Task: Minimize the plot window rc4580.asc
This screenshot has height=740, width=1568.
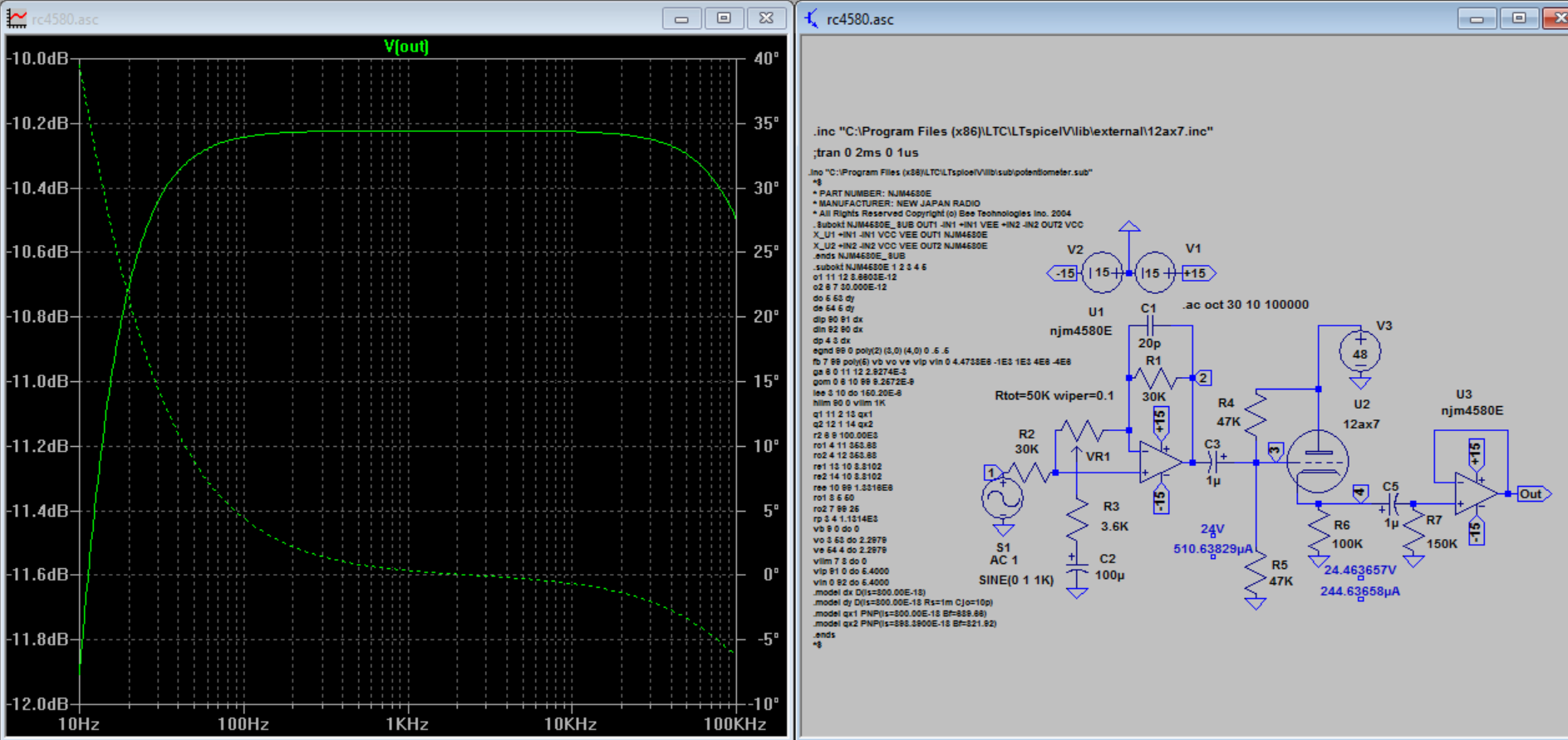Action: [681, 18]
